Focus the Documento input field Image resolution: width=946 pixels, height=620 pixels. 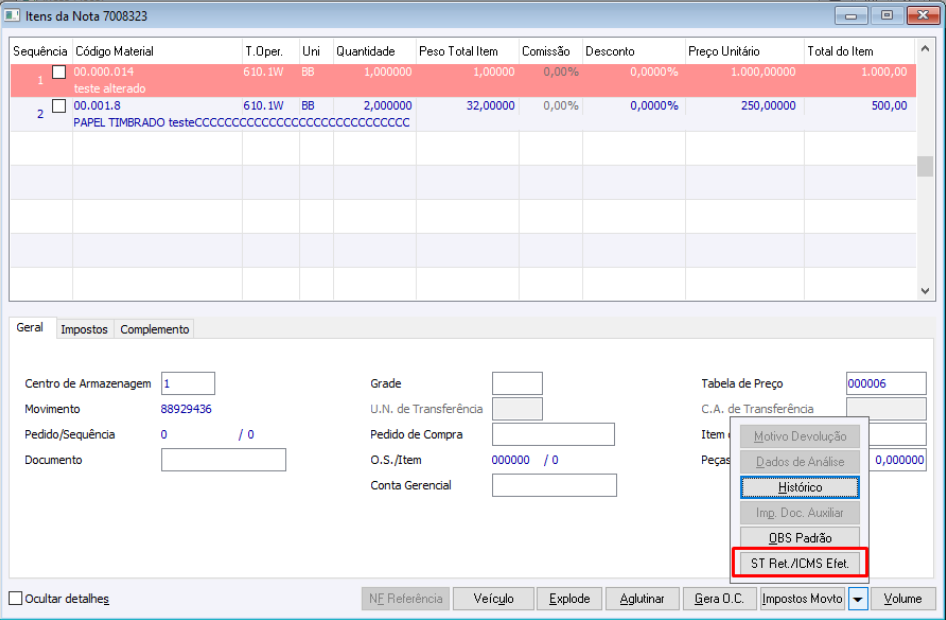(x=223, y=460)
